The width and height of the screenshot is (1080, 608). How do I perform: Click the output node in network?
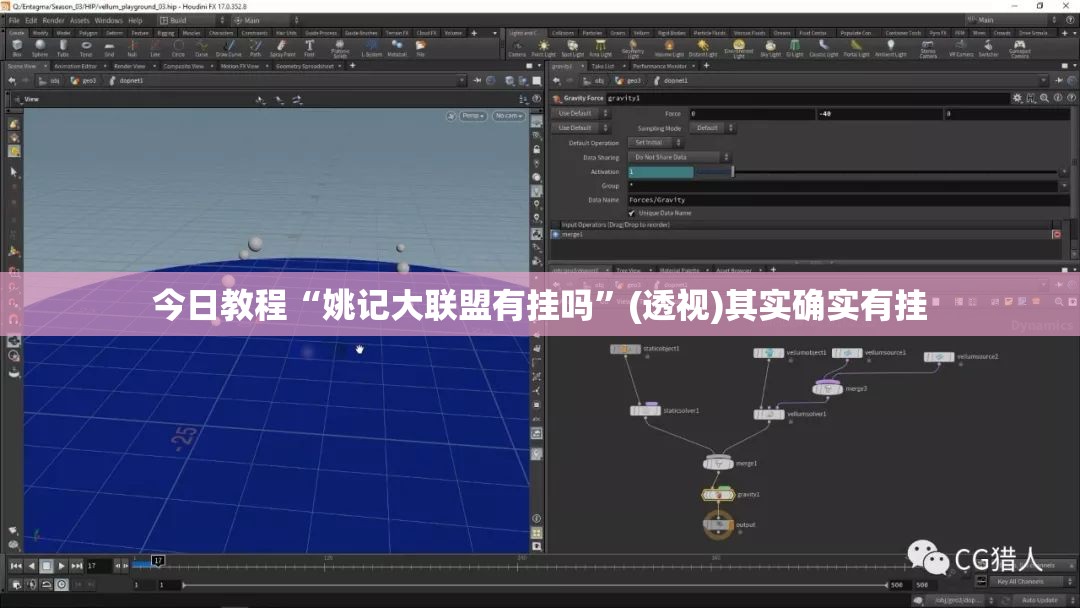(718, 525)
